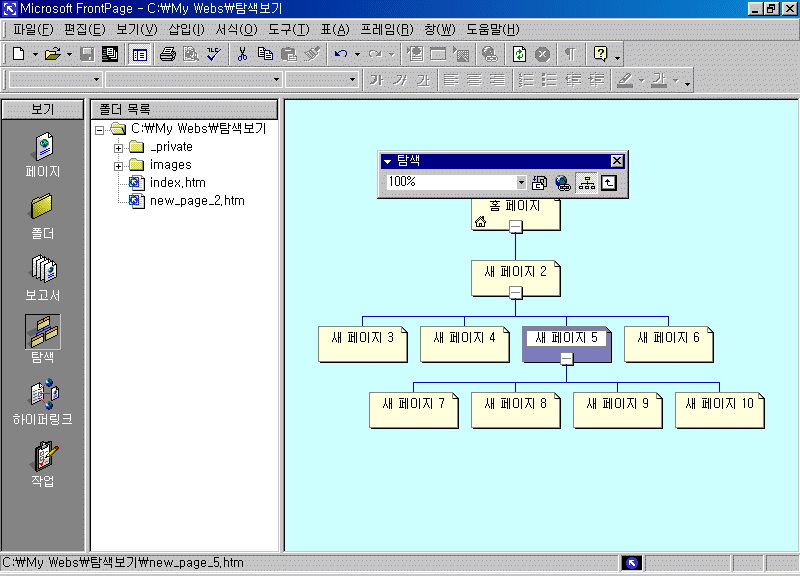Click the Copy toolbar icon
Image resolution: width=800 pixels, height=576 pixels.
point(265,54)
